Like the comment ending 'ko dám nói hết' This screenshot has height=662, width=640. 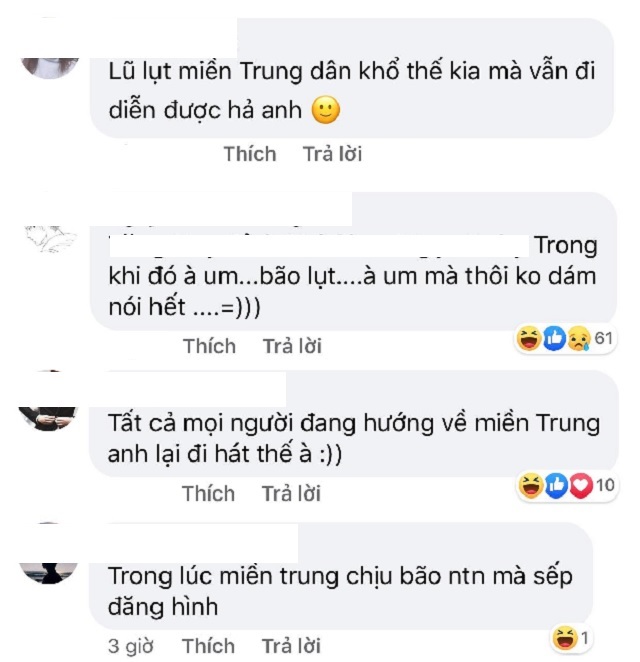tap(209, 346)
